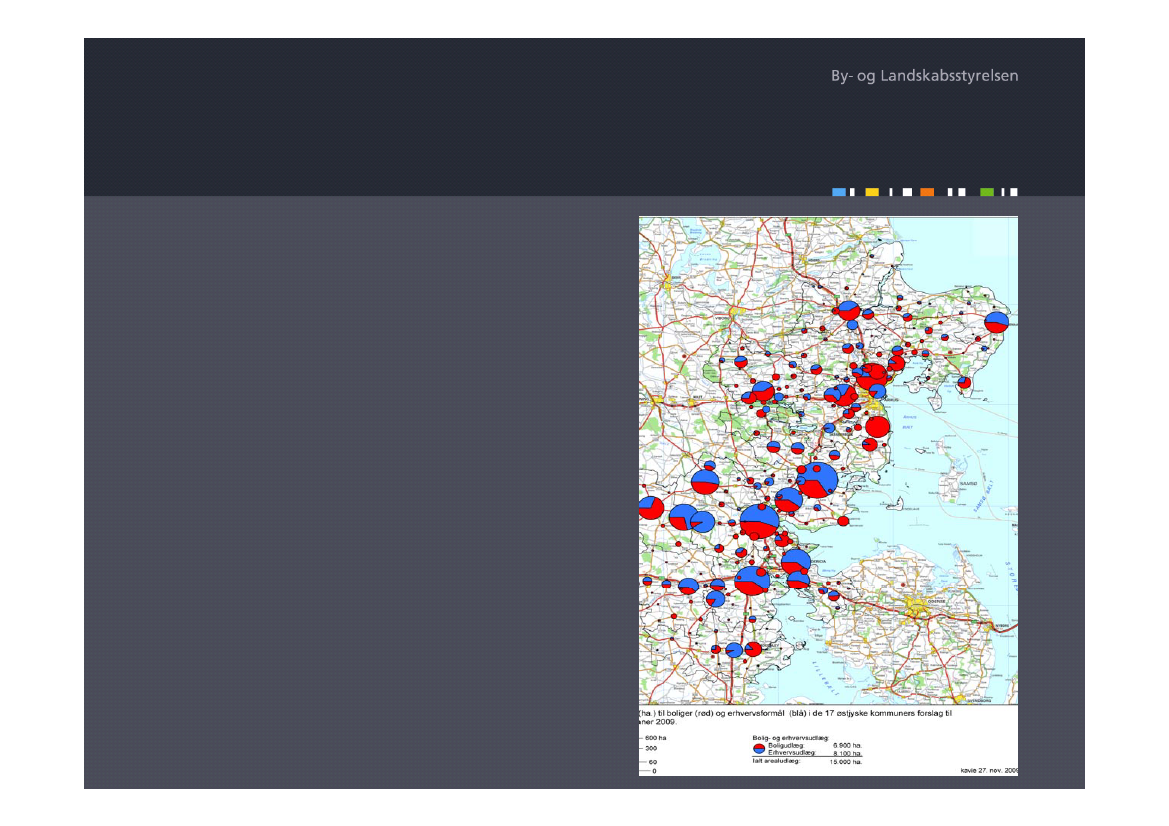
Task: Click the '60' scale label
Action: (652, 762)
